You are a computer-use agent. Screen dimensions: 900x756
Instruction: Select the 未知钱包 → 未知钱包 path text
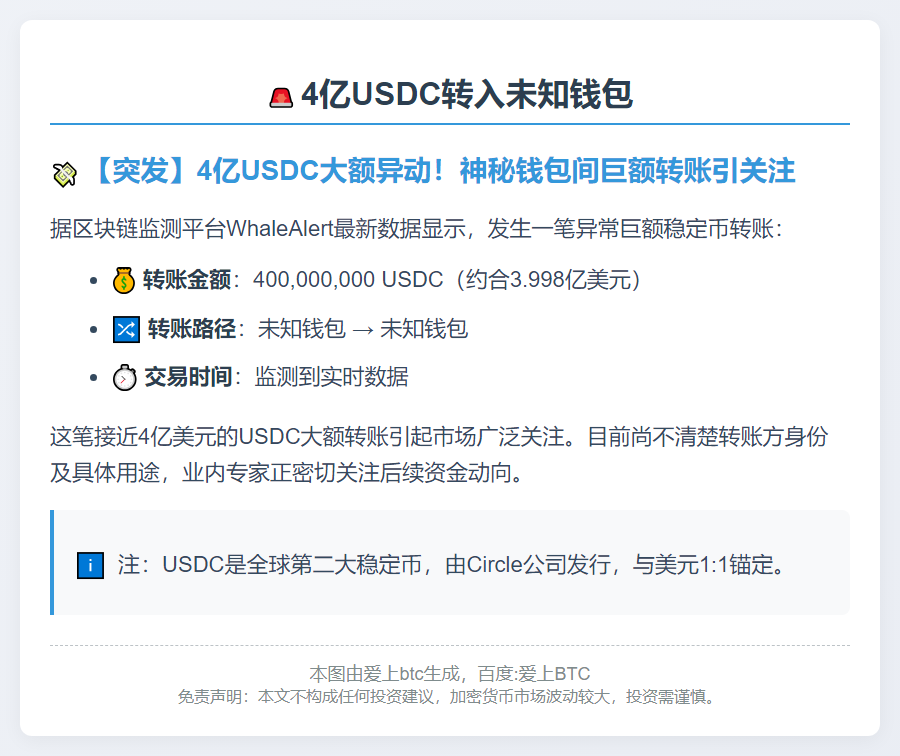(x=363, y=329)
